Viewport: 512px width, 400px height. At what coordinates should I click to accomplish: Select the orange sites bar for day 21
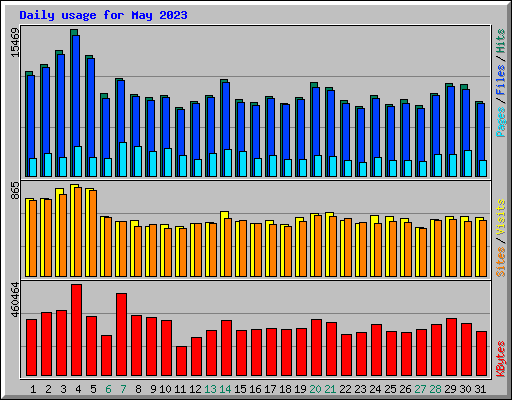point(333,246)
